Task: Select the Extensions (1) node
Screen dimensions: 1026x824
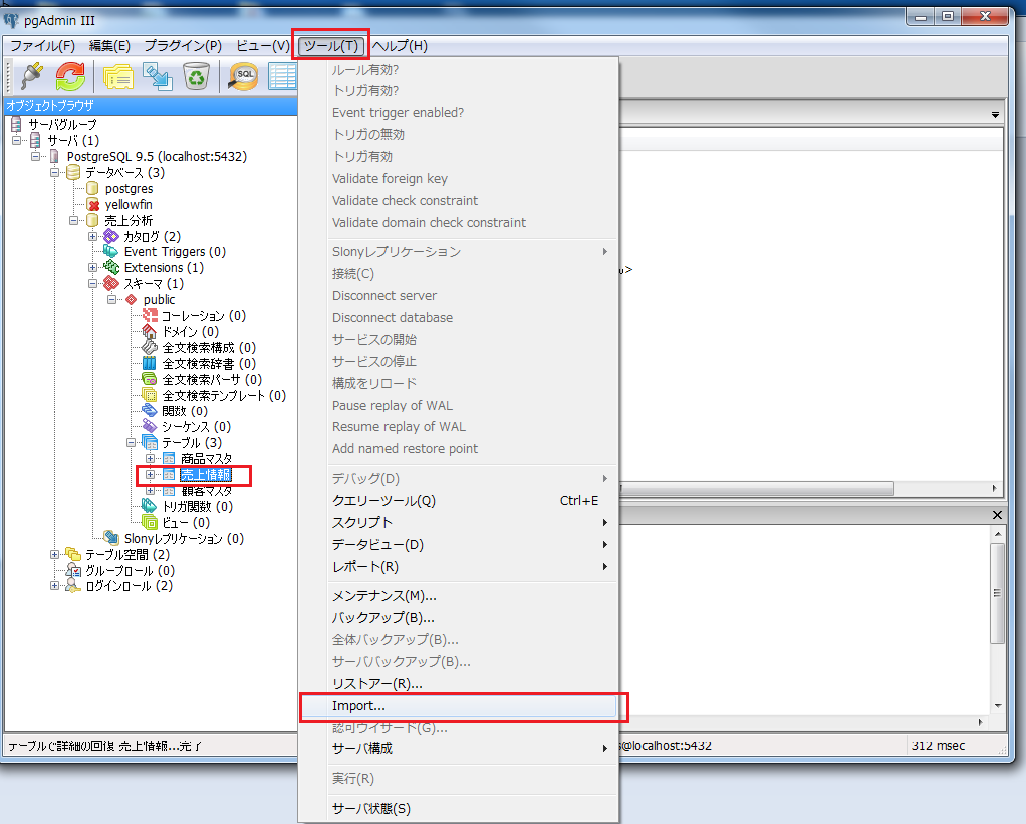Action: pyautogui.click(x=164, y=268)
